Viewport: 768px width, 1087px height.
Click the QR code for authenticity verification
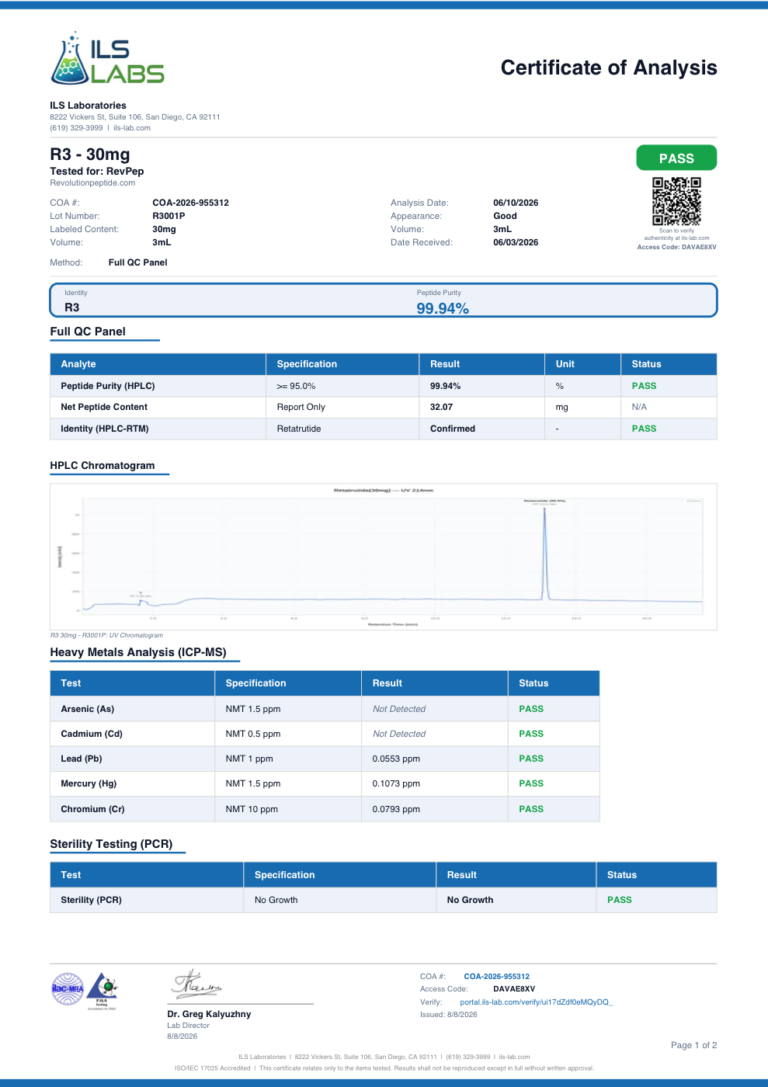coord(677,201)
